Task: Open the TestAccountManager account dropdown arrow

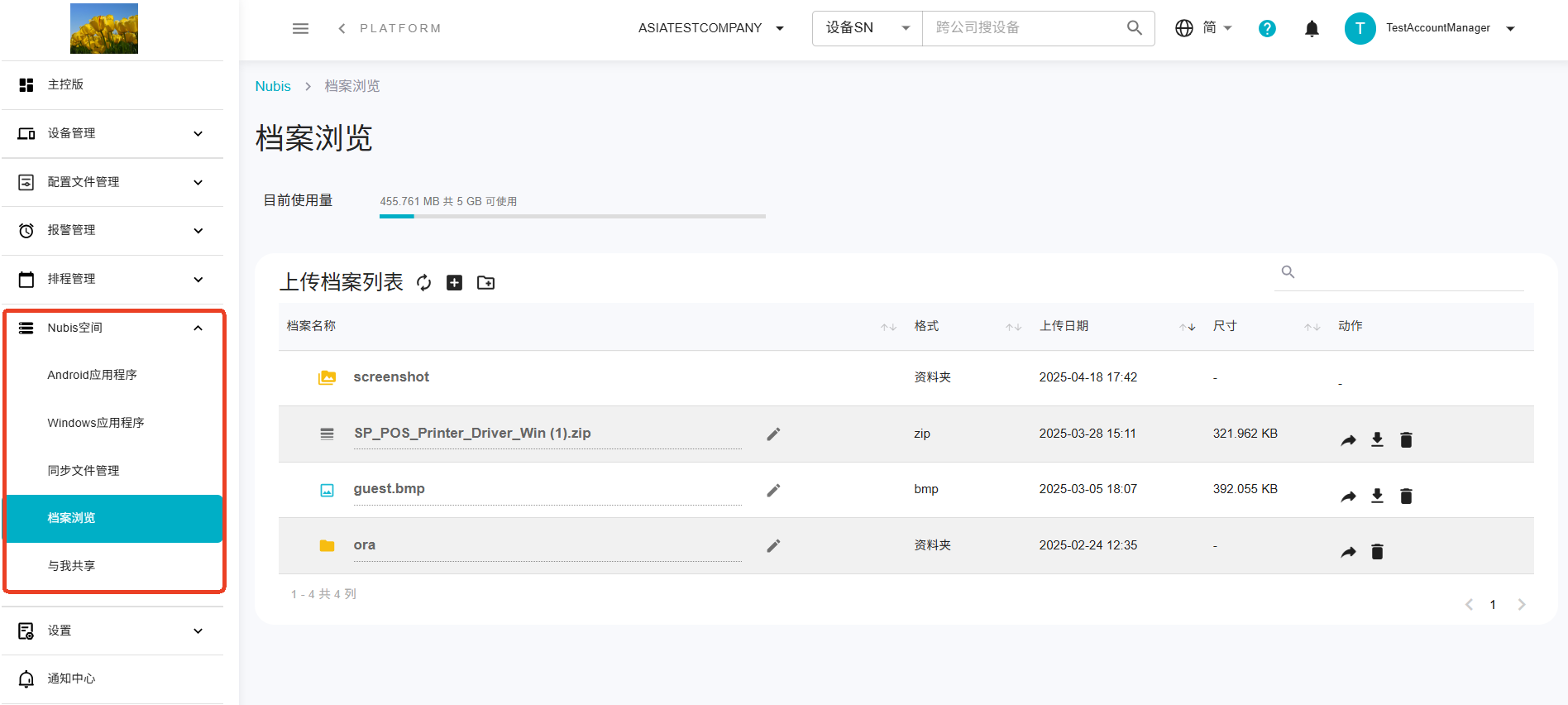Action: tap(1511, 29)
